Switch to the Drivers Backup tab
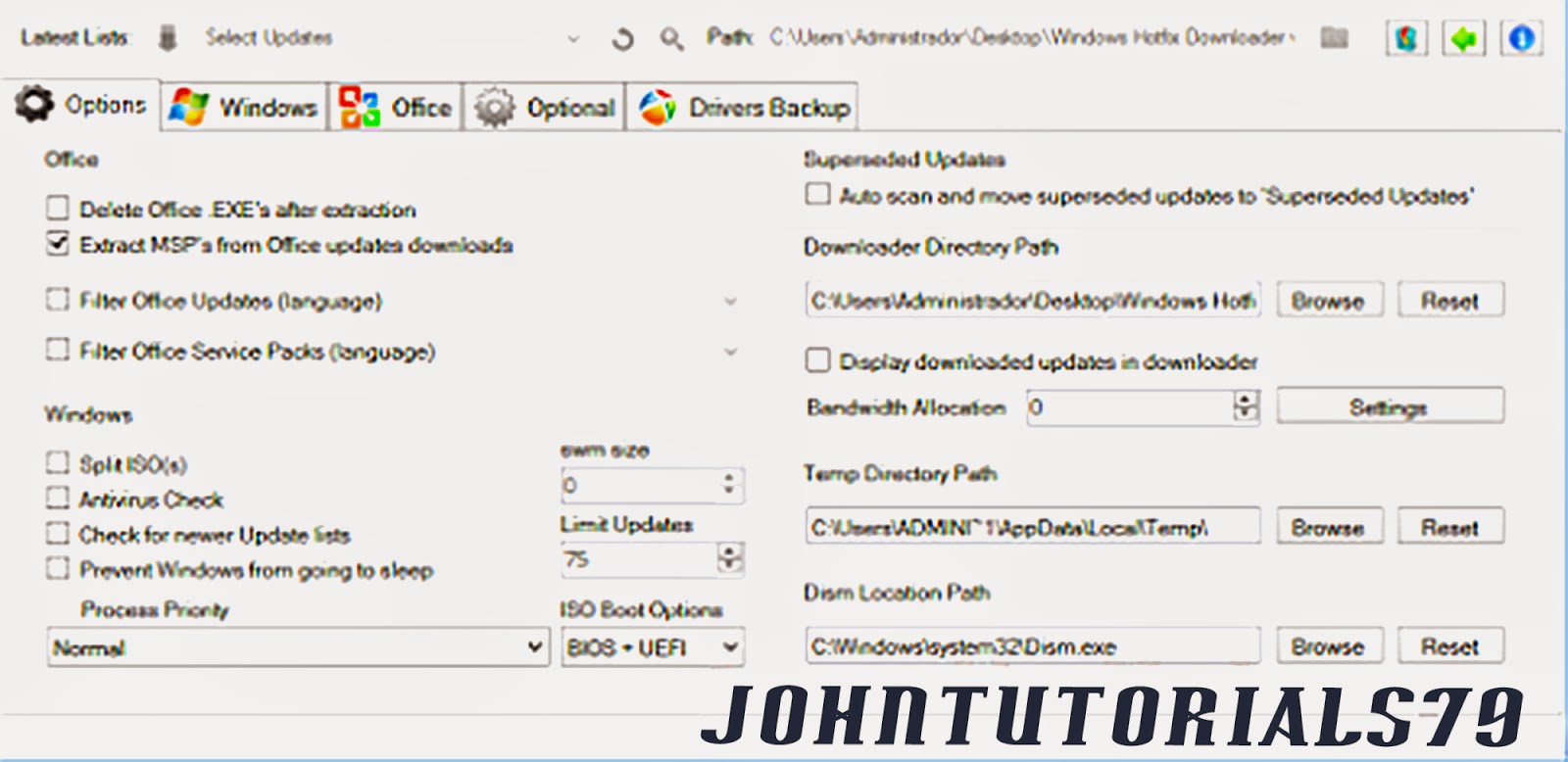The image size is (1568, 762). [x=743, y=107]
